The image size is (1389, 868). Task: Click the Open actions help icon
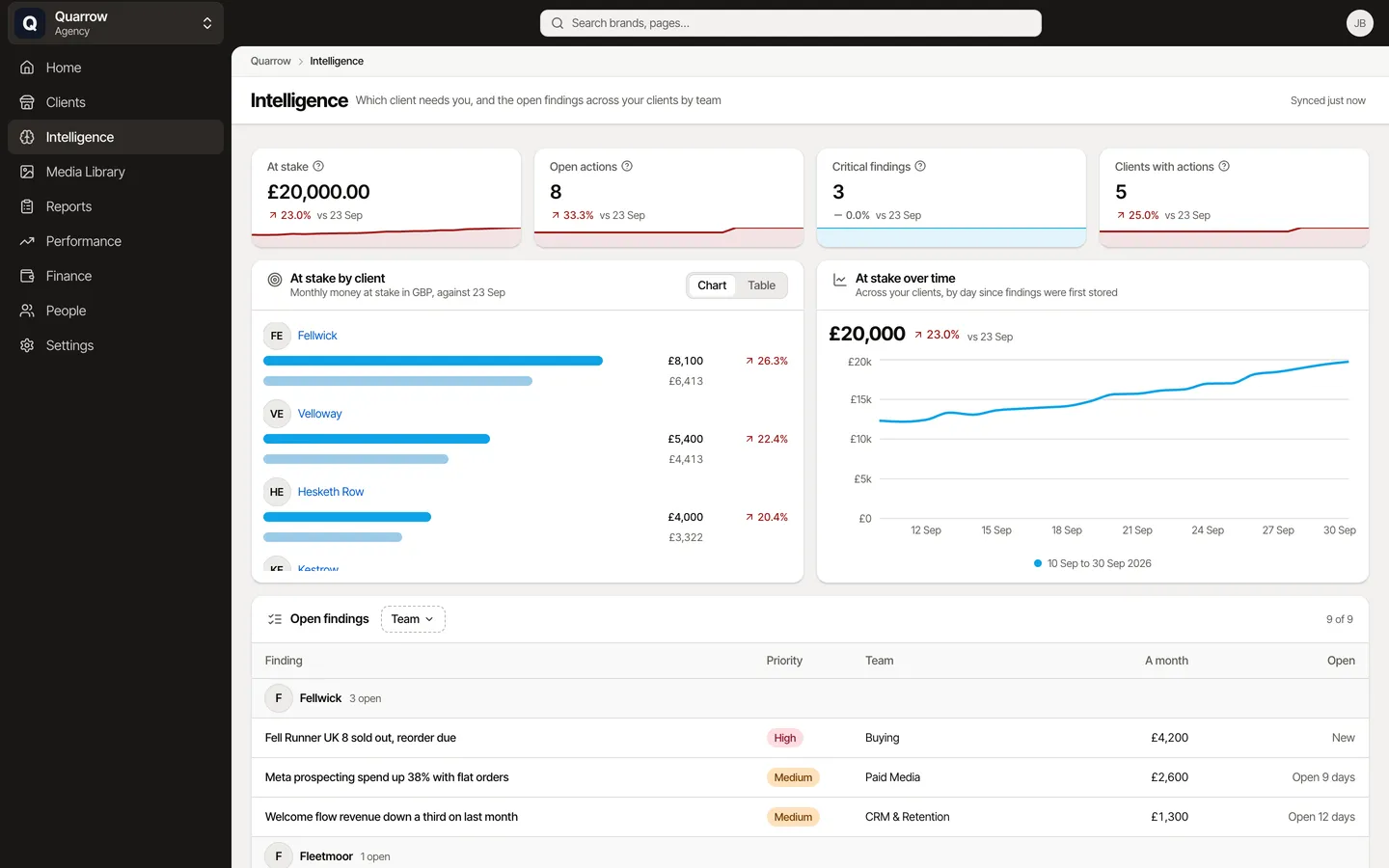click(627, 166)
